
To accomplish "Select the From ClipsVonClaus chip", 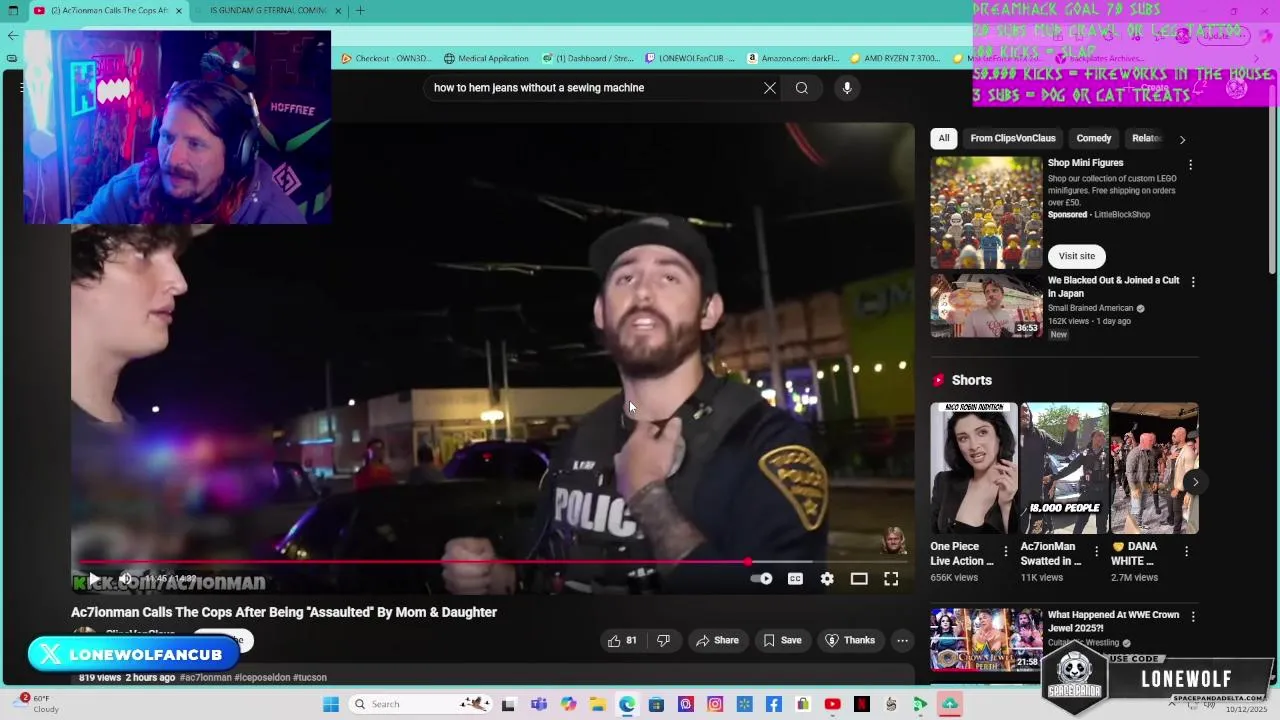I will [x=1012, y=139].
